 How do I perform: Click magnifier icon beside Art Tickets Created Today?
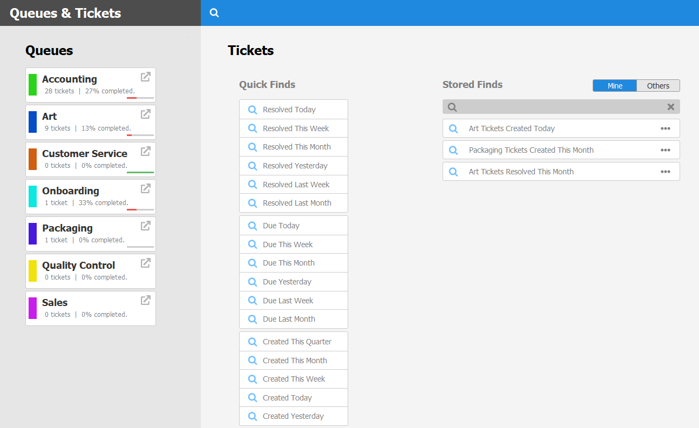pos(453,128)
